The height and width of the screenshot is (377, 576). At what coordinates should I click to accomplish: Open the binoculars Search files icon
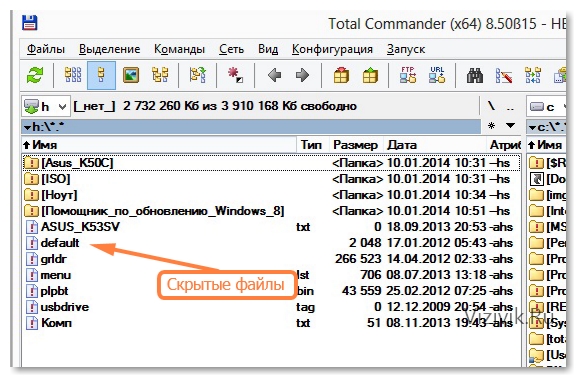click(x=475, y=76)
